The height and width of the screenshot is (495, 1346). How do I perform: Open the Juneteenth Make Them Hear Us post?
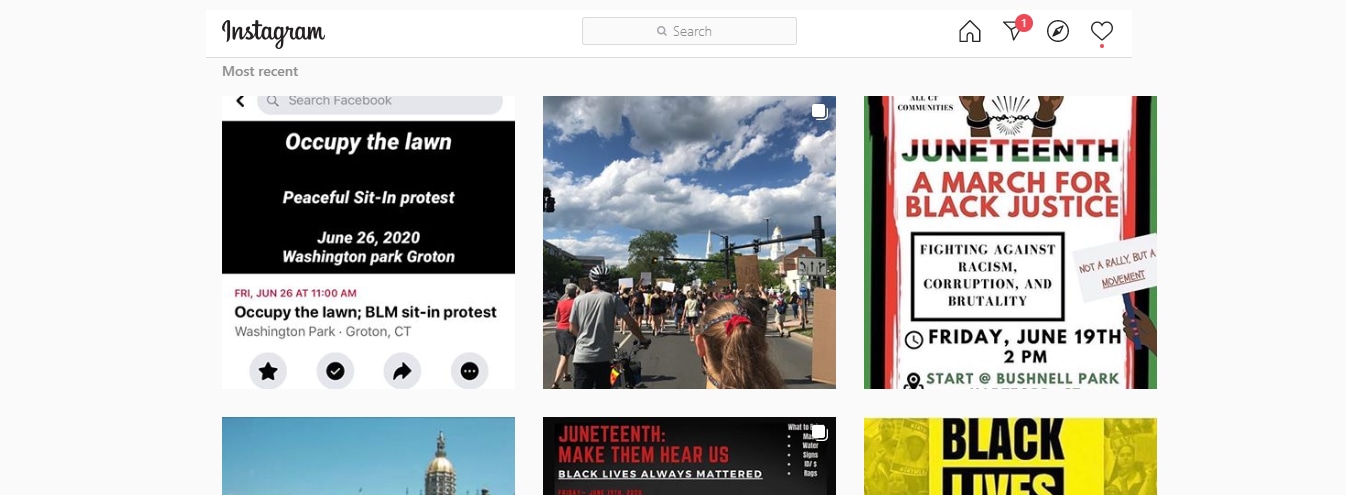click(689, 456)
